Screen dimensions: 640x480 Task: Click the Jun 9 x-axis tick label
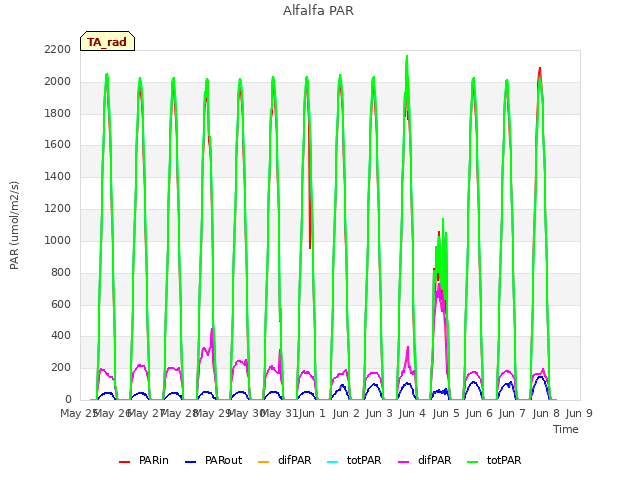click(579, 413)
